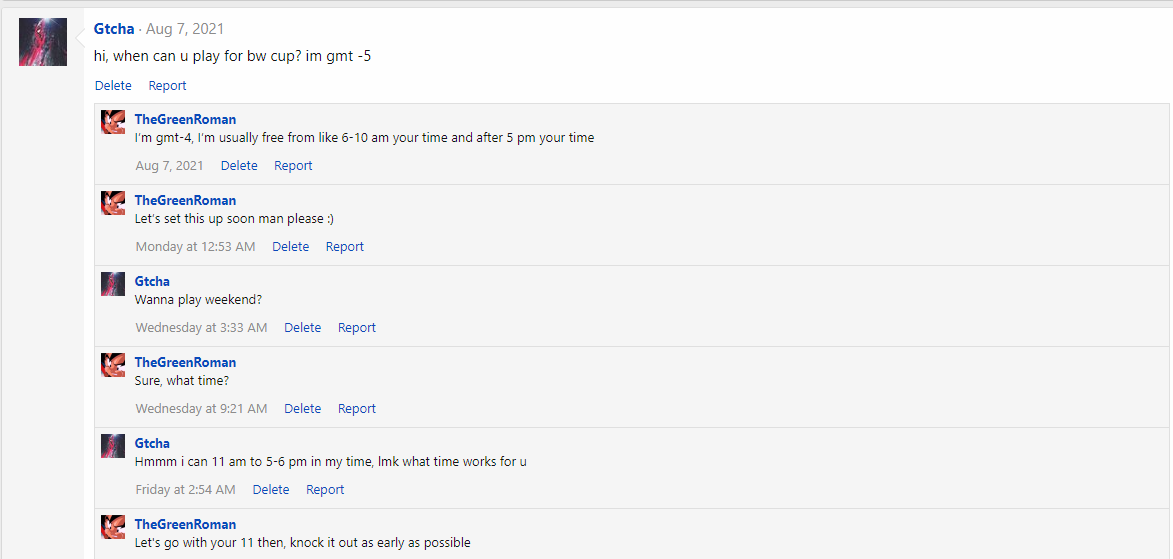Delete Gtcha's main profile post
Screen dimensions: 1173x559
pos(113,86)
